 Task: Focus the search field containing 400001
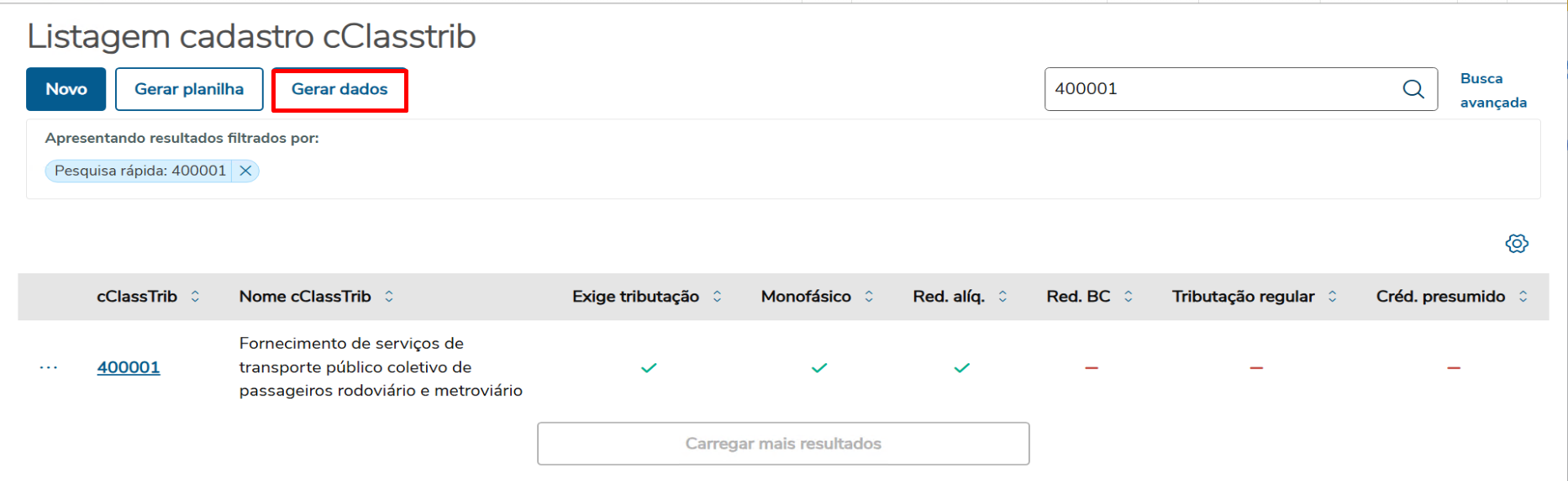tap(1218, 89)
